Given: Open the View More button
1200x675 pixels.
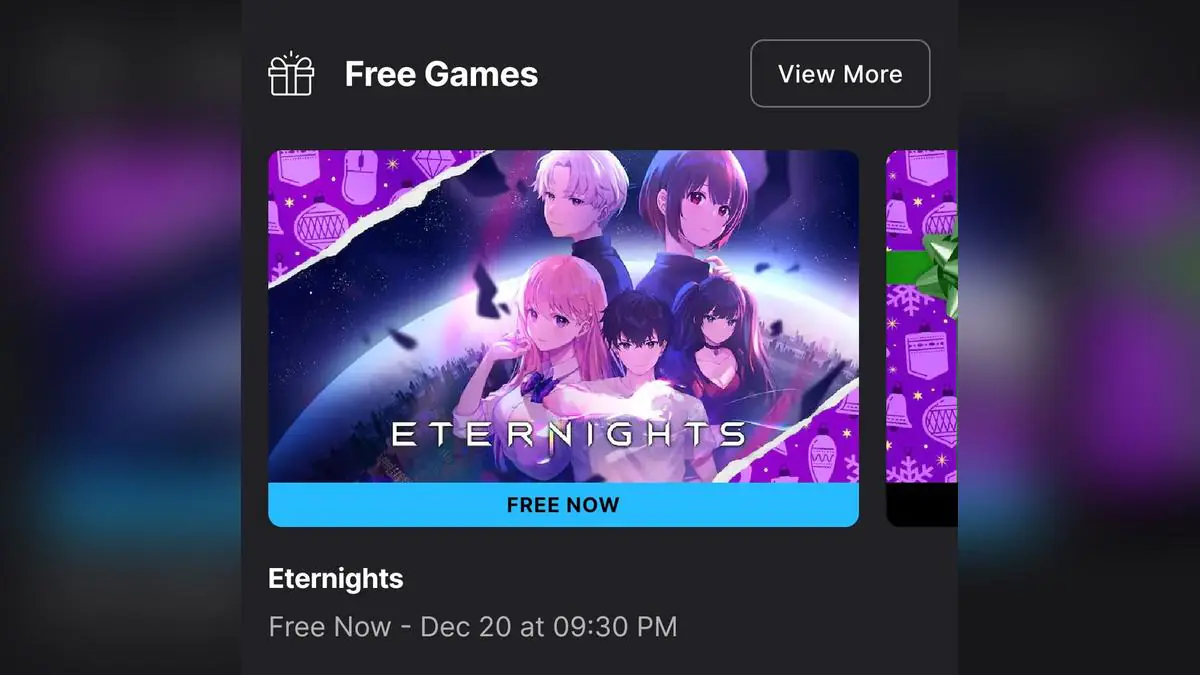Looking at the screenshot, I should [840, 73].
